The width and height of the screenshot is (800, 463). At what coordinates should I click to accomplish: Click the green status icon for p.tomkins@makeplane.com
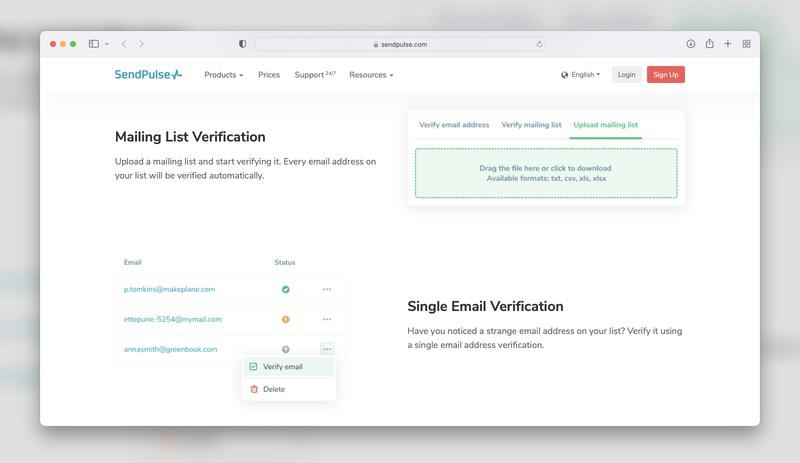pyautogui.click(x=286, y=289)
